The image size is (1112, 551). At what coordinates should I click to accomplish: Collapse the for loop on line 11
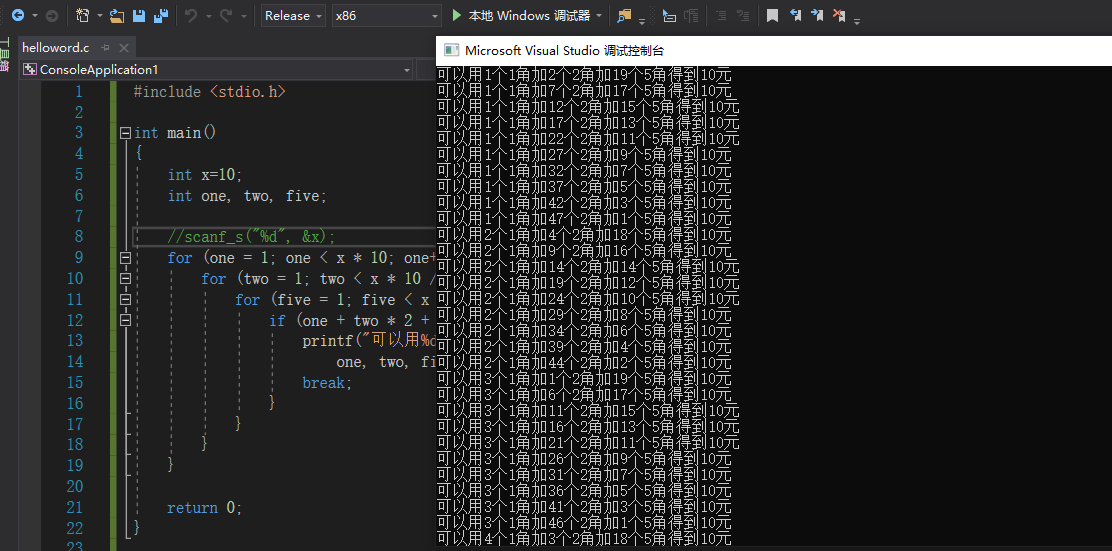(126, 299)
